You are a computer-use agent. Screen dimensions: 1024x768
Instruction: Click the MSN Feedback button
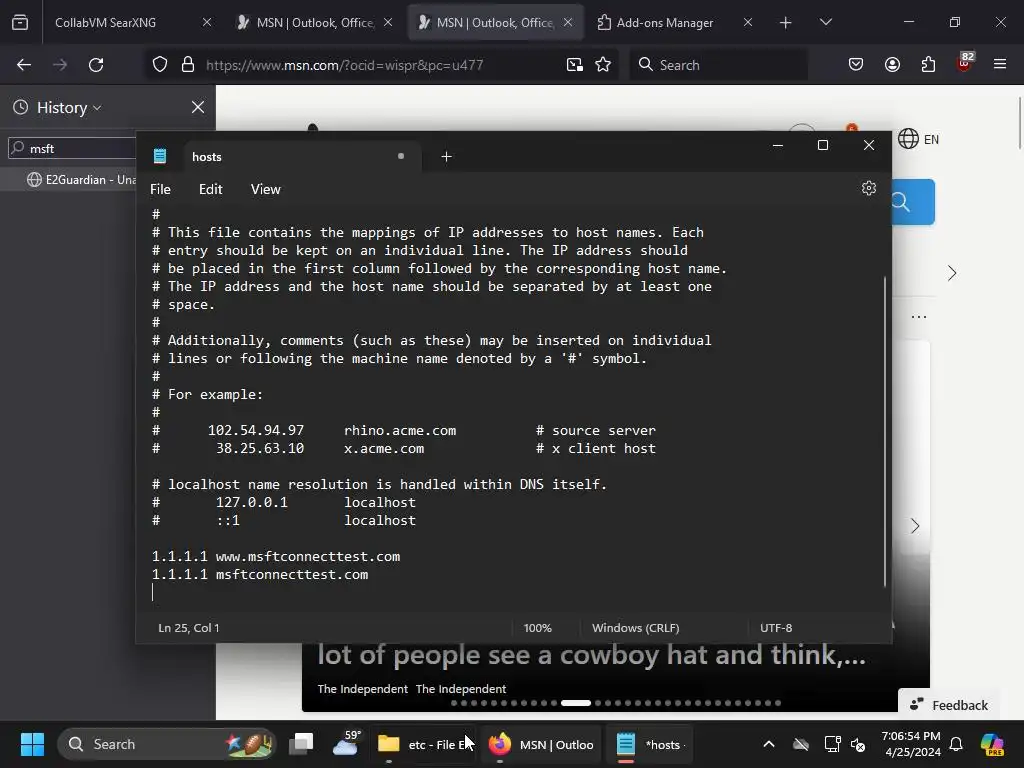948,705
